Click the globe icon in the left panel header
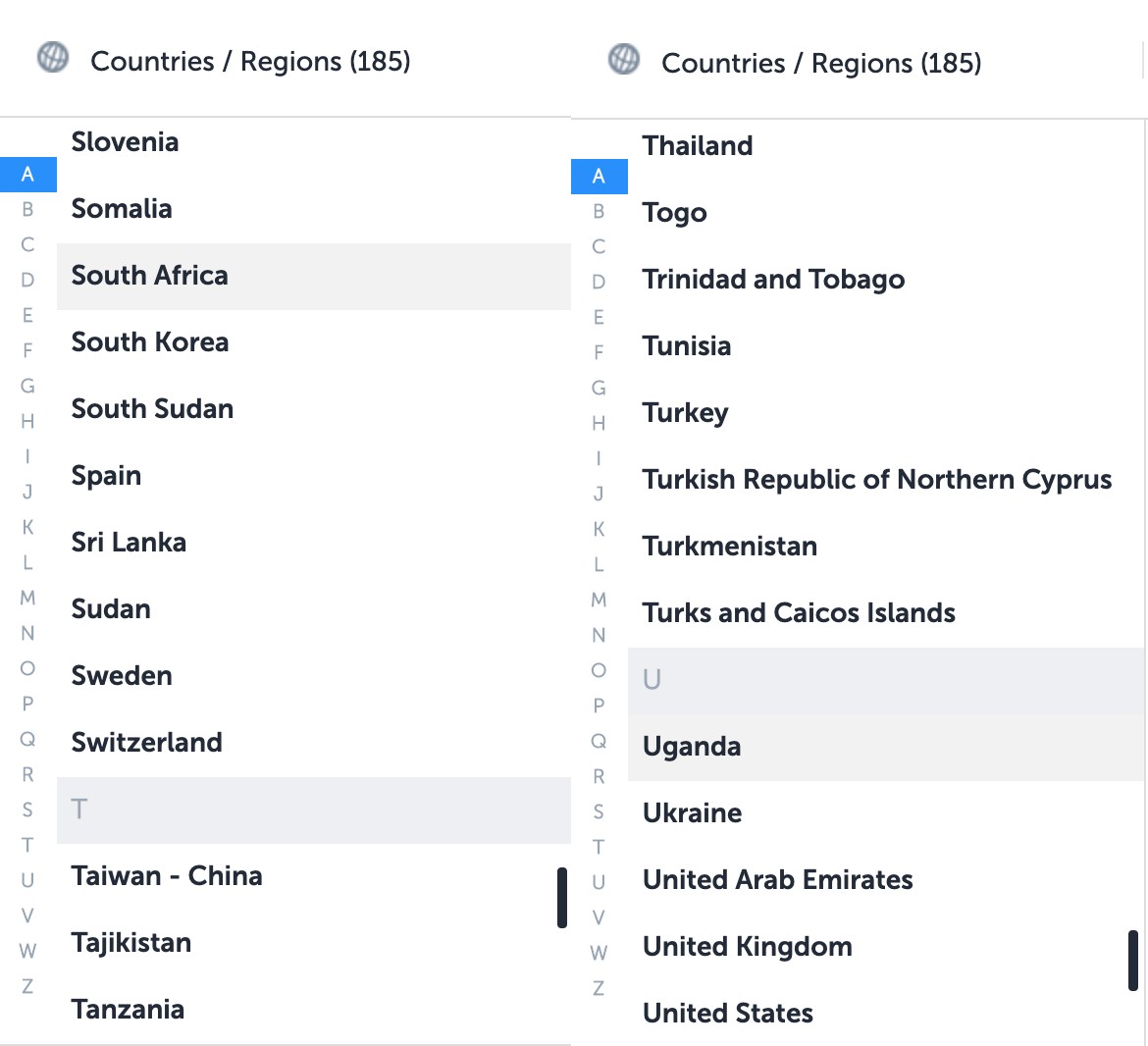 pos(53,58)
